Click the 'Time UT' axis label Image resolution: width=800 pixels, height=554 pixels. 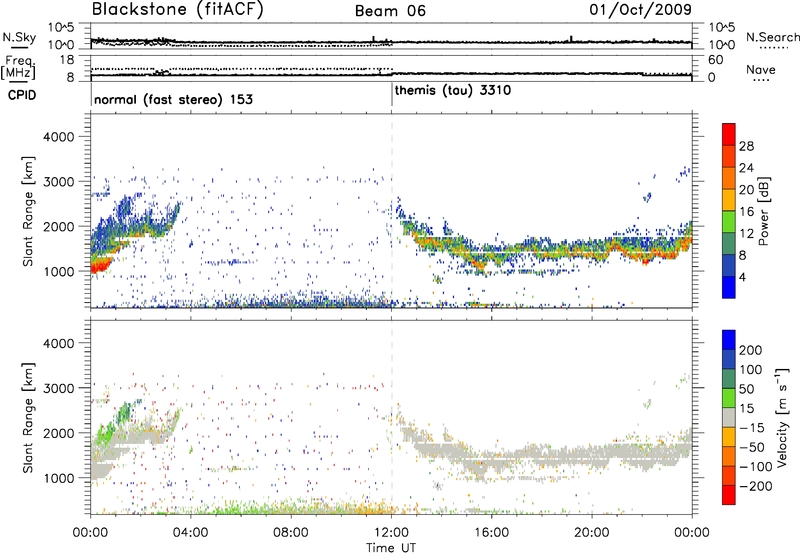[x=391, y=548]
